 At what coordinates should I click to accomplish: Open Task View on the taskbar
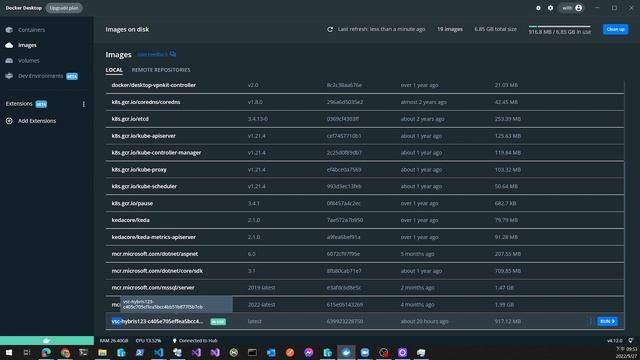click(27, 352)
